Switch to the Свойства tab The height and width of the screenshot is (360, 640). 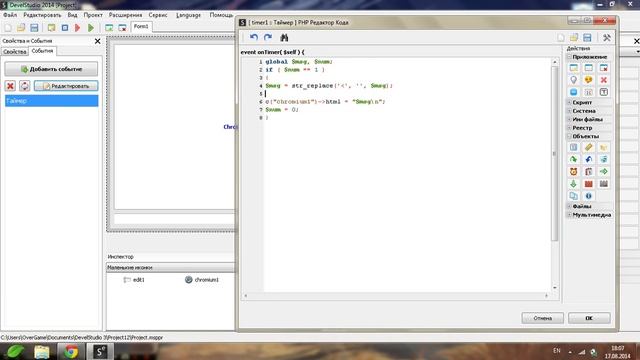(15, 52)
